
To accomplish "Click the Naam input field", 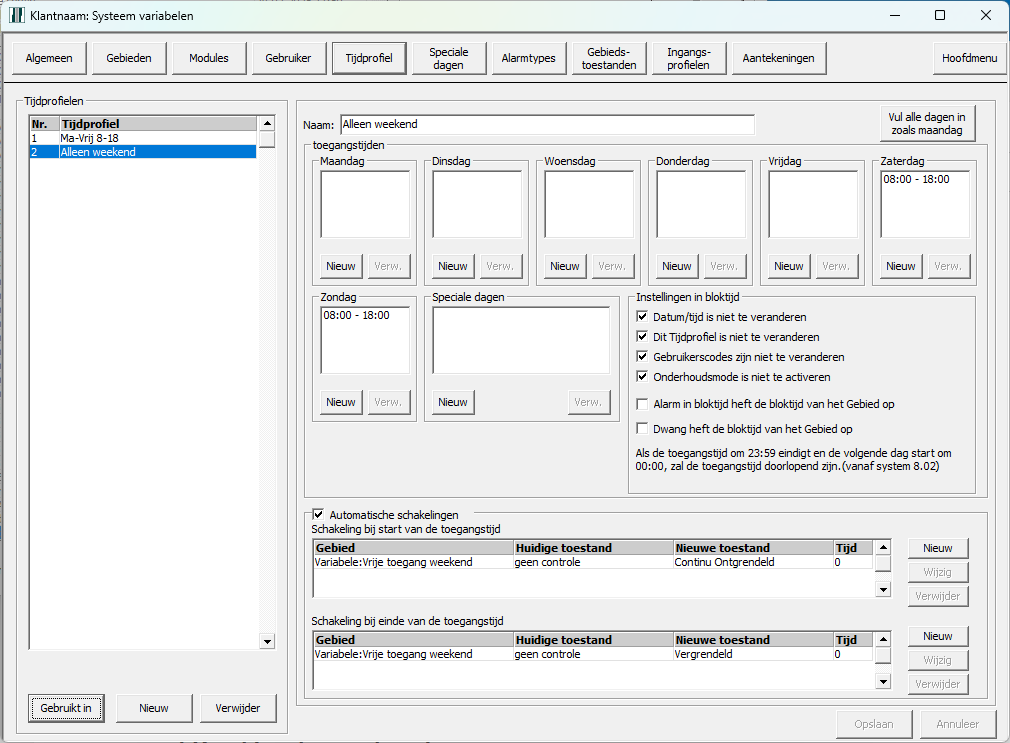I will (x=546, y=125).
